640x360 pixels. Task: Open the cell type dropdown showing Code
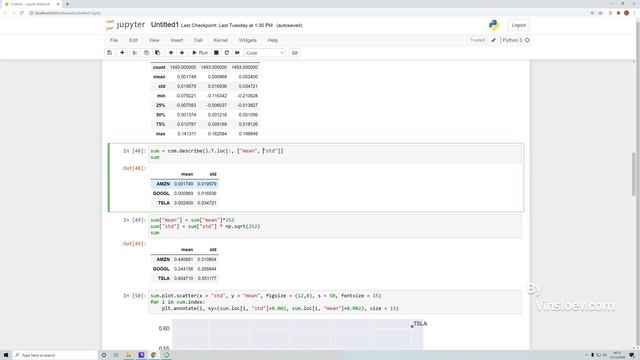click(x=265, y=53)
